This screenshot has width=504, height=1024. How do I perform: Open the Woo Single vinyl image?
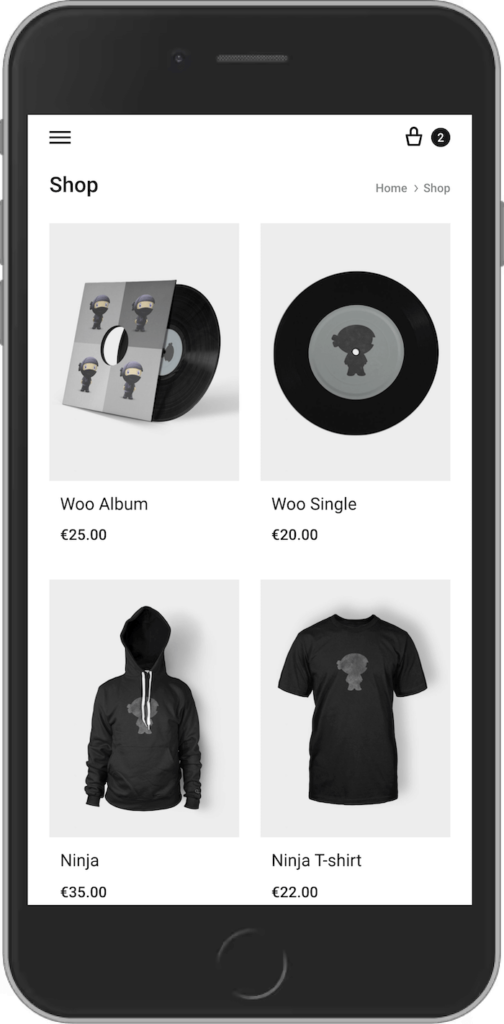tap(355, 352)
